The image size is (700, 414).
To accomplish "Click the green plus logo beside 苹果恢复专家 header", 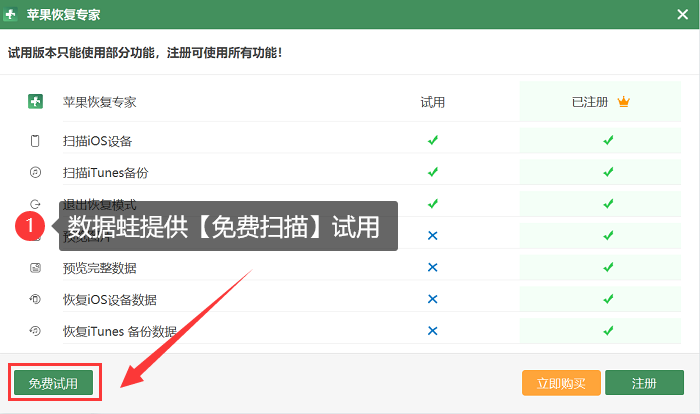I will point(35,102).
